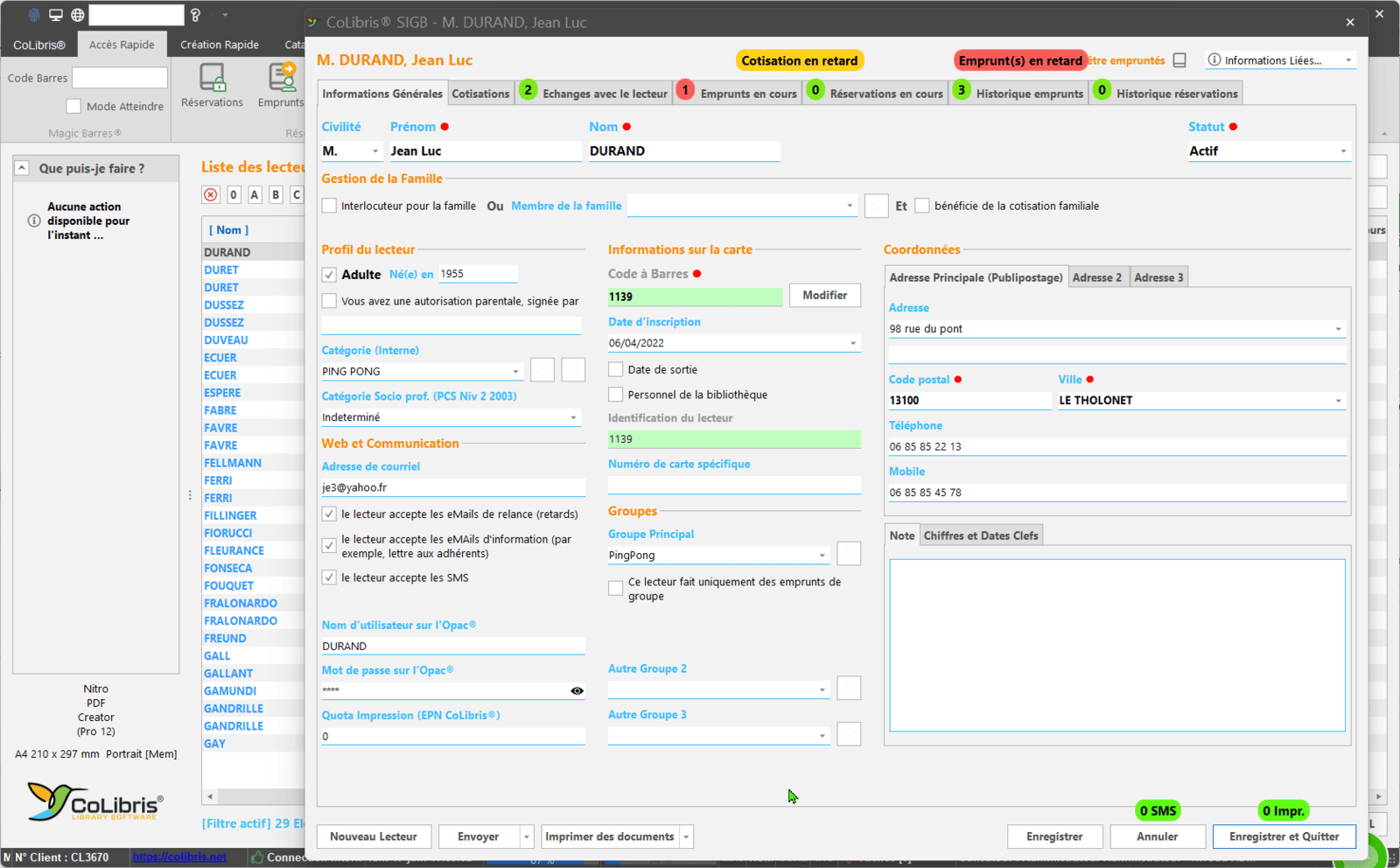Viewport: 1400px width, 868px height.
Task: Reveal the Opac password with eye icon
Action: click(577, 690)
